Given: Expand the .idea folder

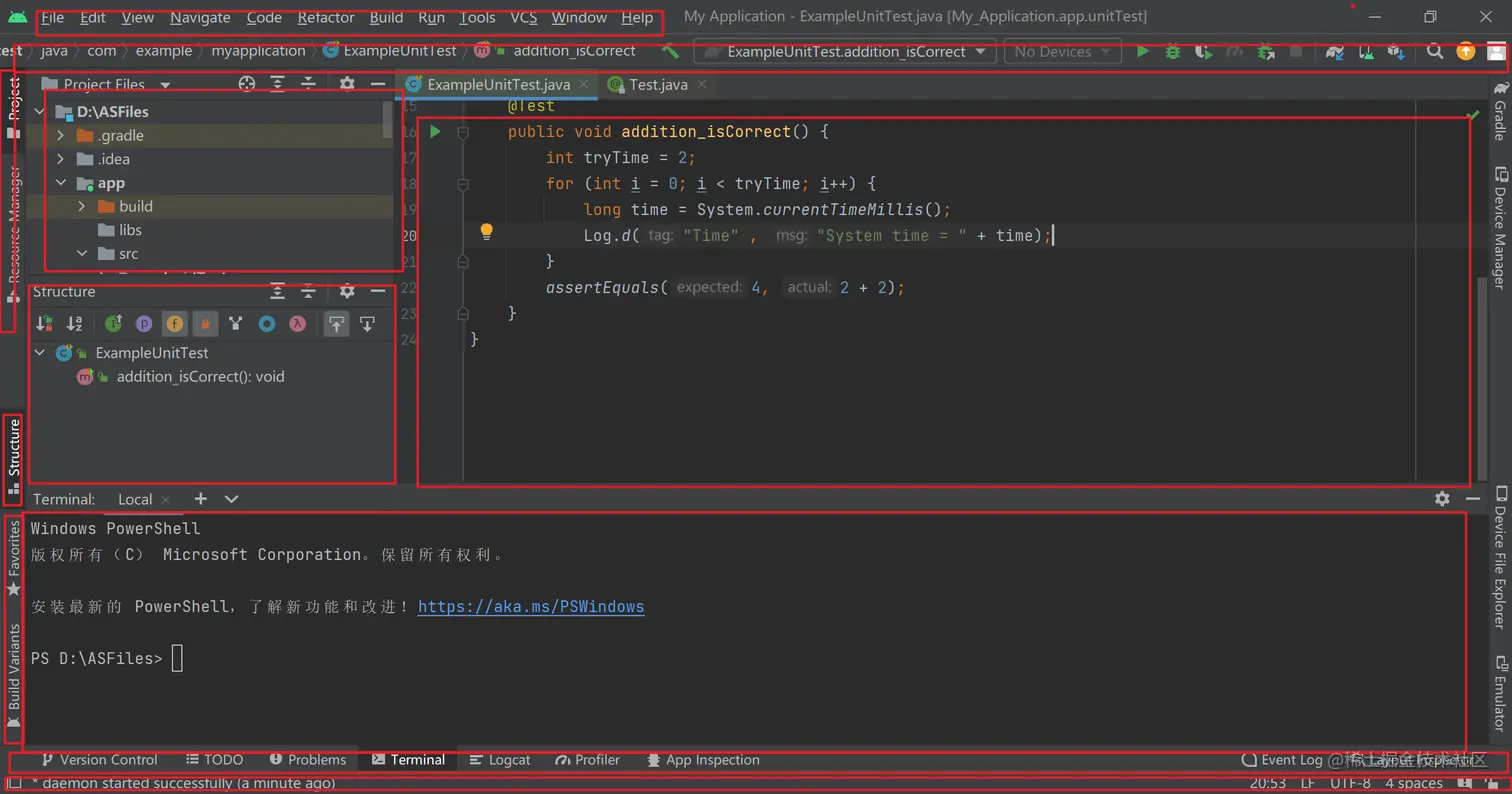Looking at the screenshot, I should tap(61, 159).
